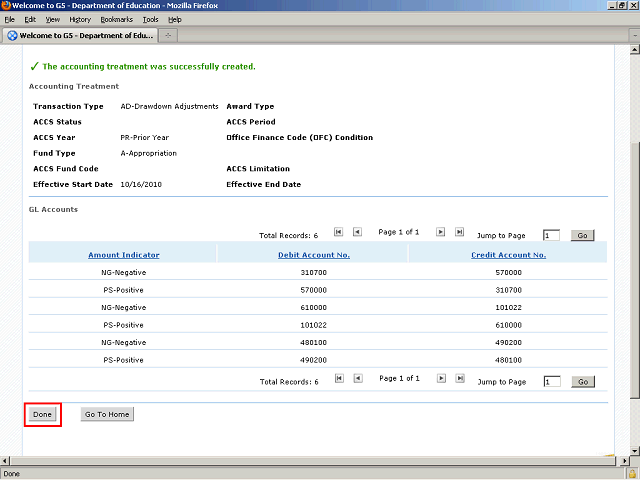
Task: Open the File menu
Action: click(x=9, y=19)
